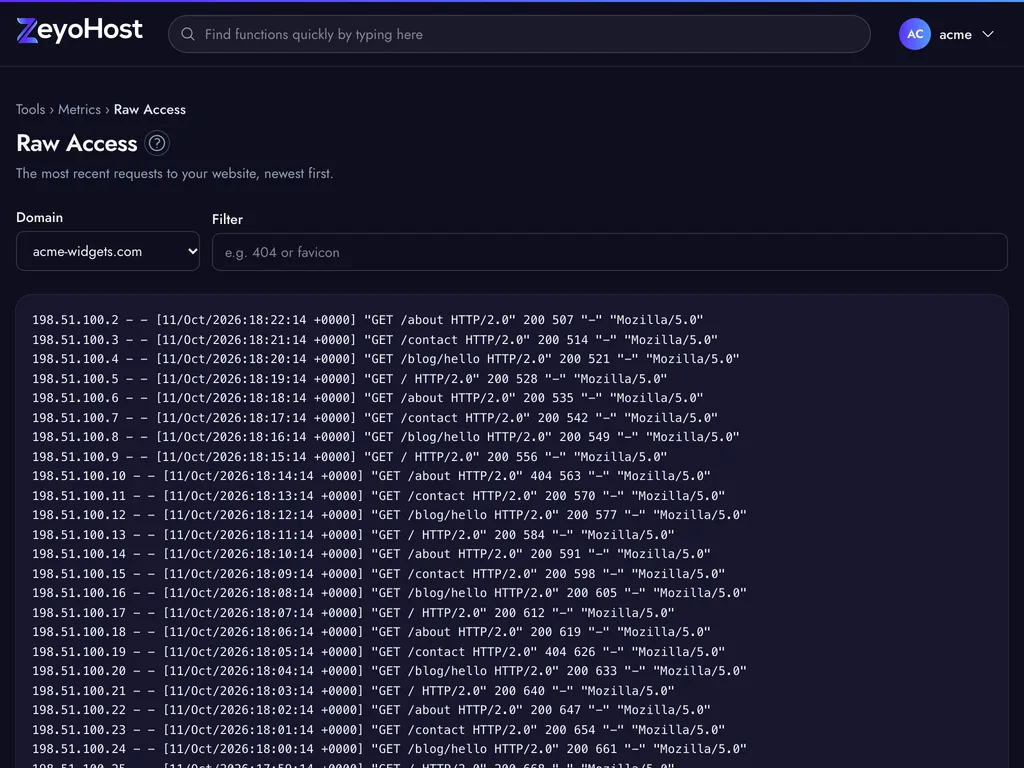This screenshot has width=1024, height=768.
Task: Click the Raw Access page heading
Action: (x=76, y=143)
